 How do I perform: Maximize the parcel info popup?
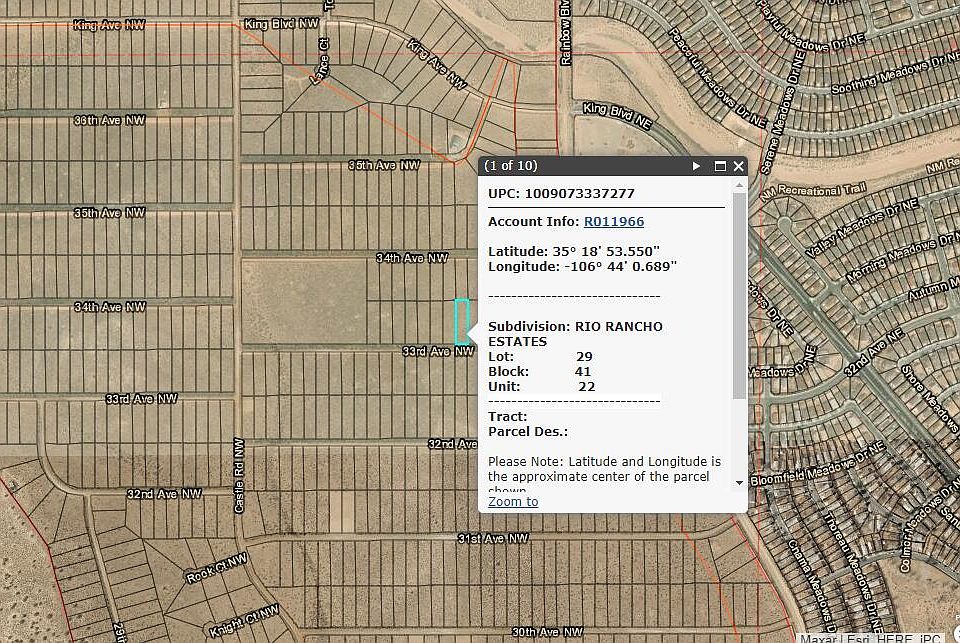(720, 166)
